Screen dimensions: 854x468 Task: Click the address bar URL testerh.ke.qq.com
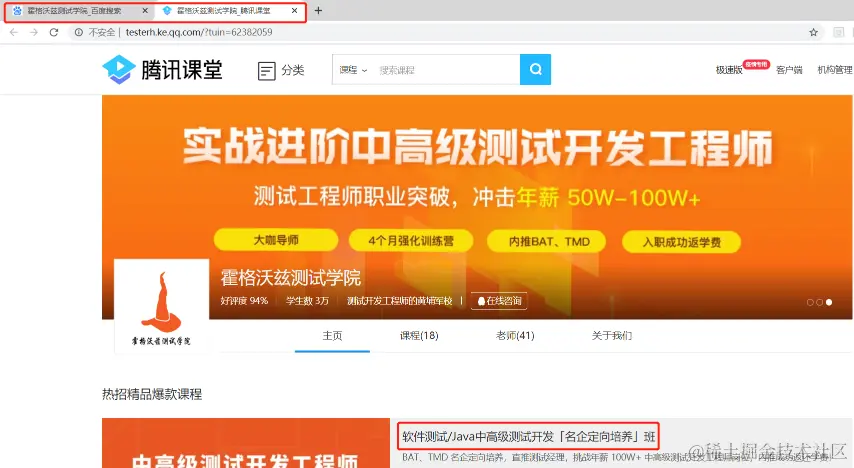click(x=199, y=33)
